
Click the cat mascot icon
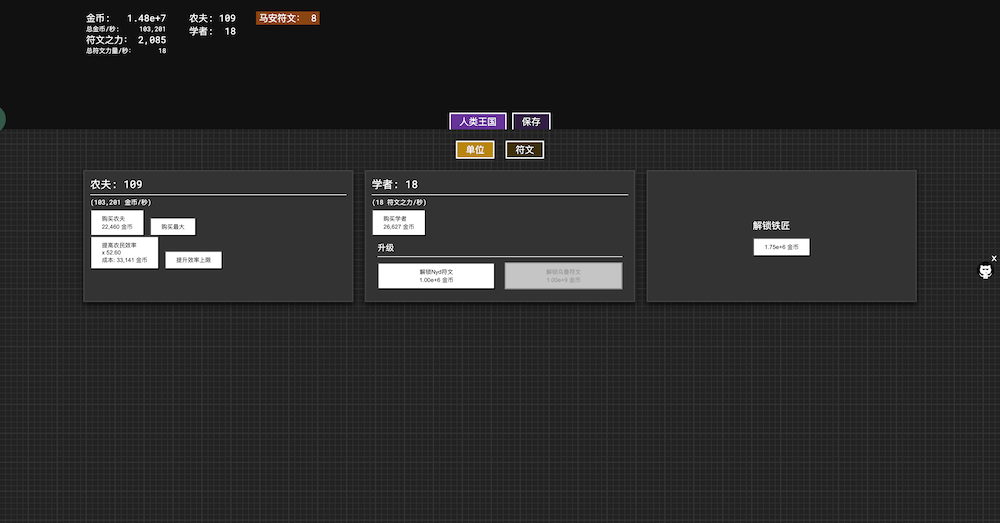(985, 272)
